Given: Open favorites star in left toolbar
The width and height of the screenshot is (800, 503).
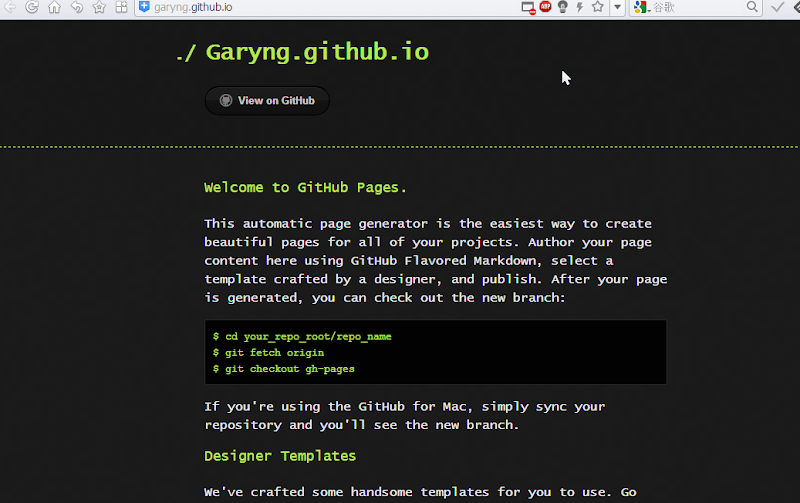Looking at the screenshot, I should (99, 7).
